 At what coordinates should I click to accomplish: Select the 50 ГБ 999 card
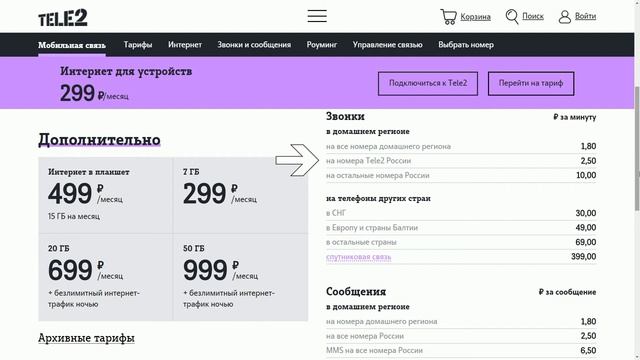click(x=240, y=277)
